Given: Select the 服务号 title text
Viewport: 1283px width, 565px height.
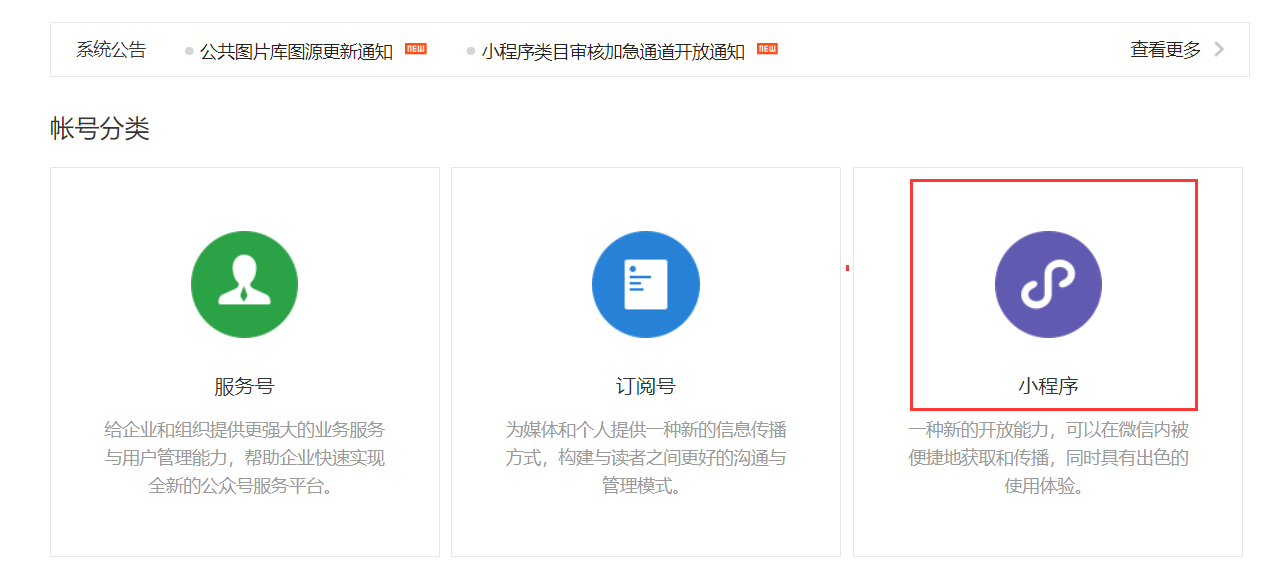Looking at the screenshot, I should 244,386.
